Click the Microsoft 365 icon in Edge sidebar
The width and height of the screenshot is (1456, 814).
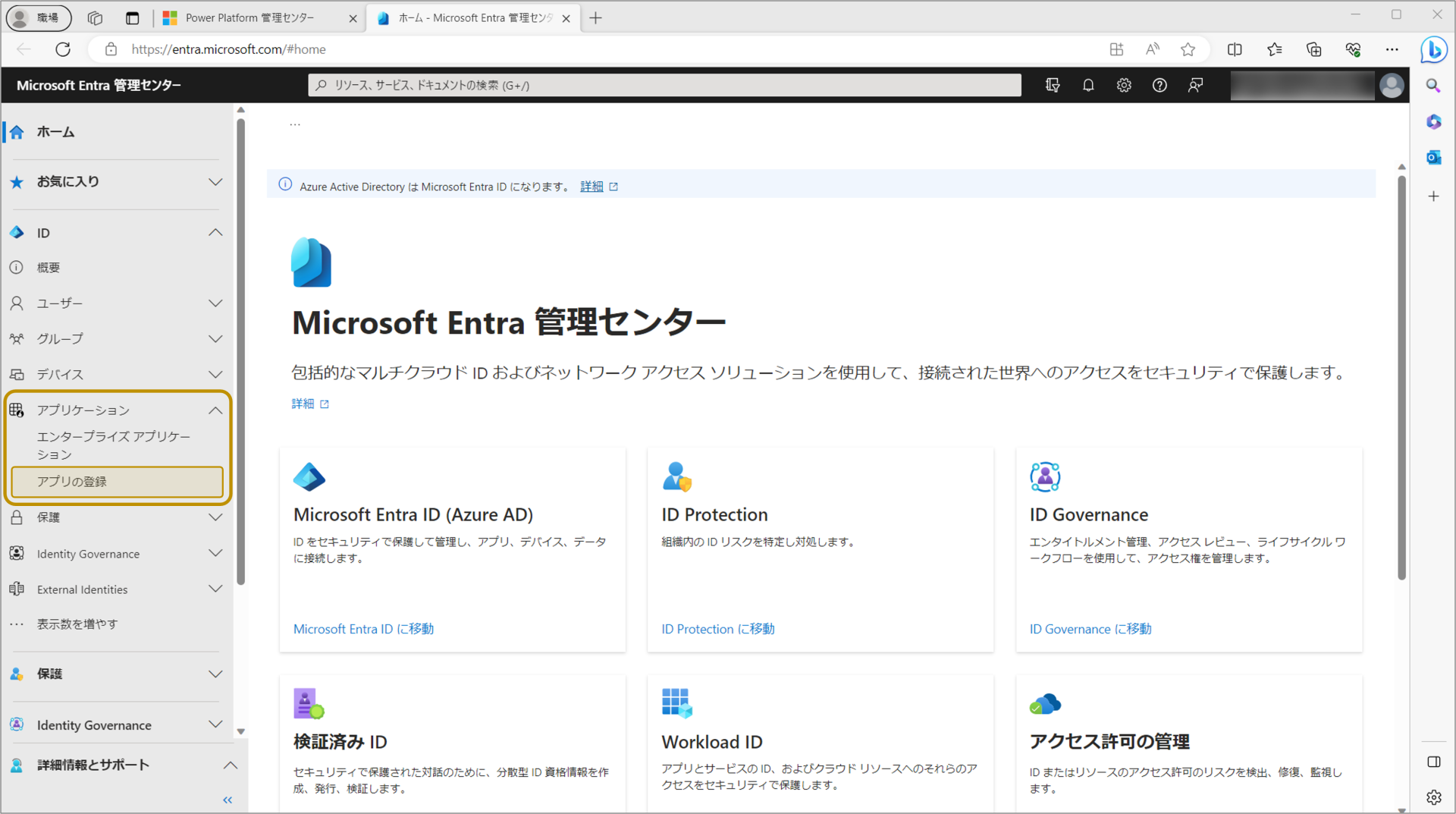click(1433, 121)
